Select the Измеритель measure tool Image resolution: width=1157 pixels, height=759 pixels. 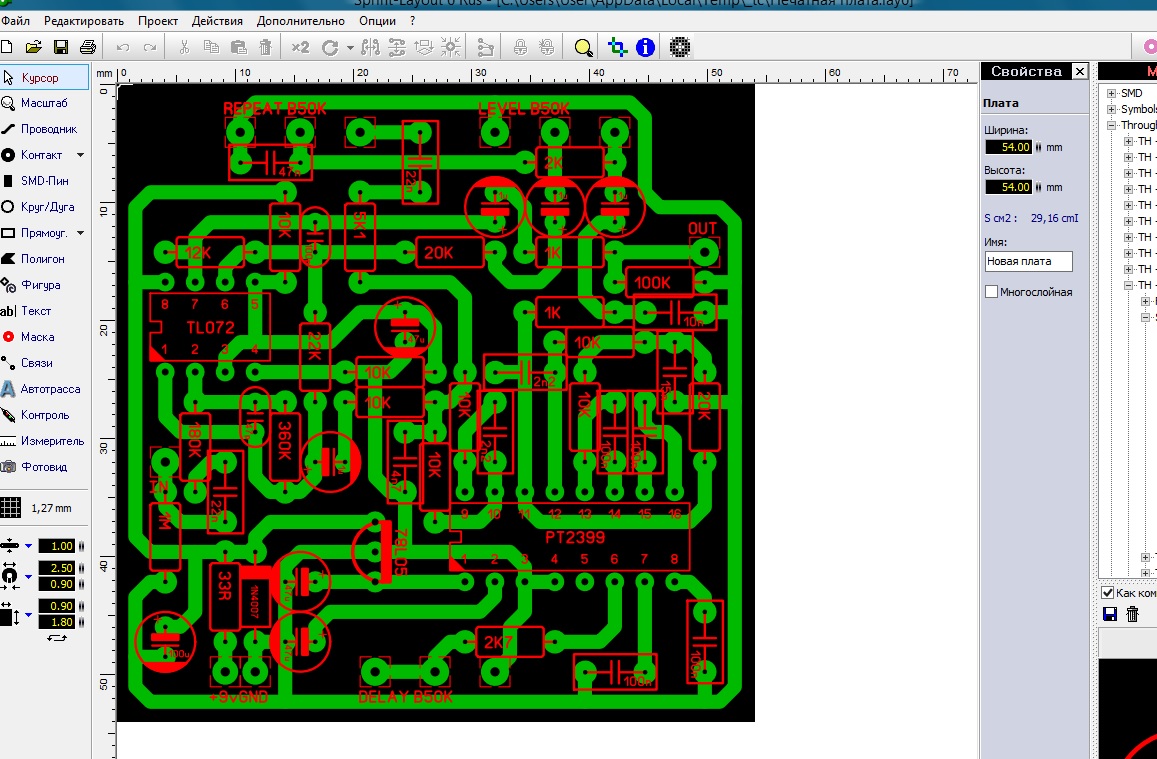point(44,441)
